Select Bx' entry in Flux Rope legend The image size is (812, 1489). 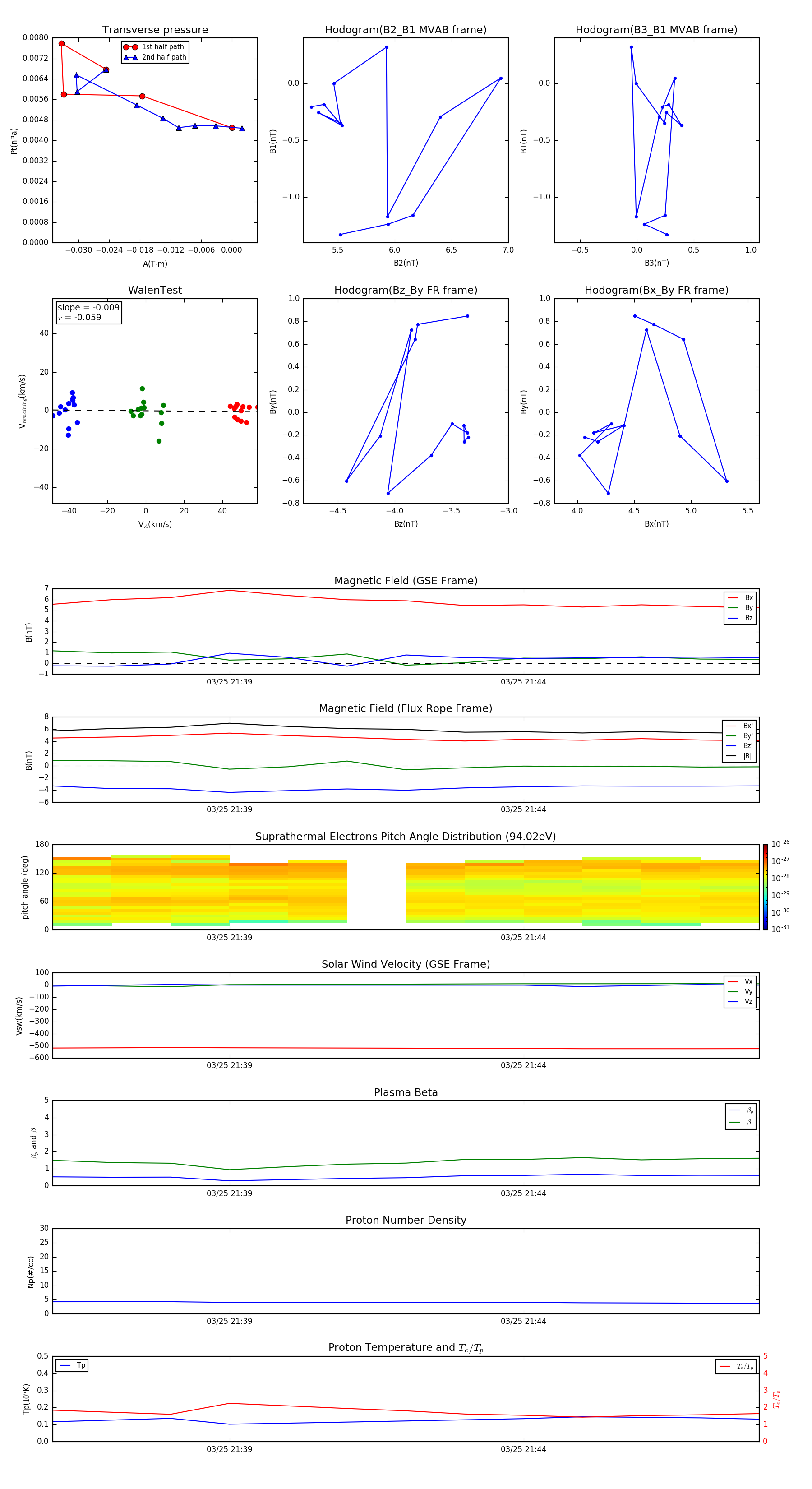[x=739, y=726]
